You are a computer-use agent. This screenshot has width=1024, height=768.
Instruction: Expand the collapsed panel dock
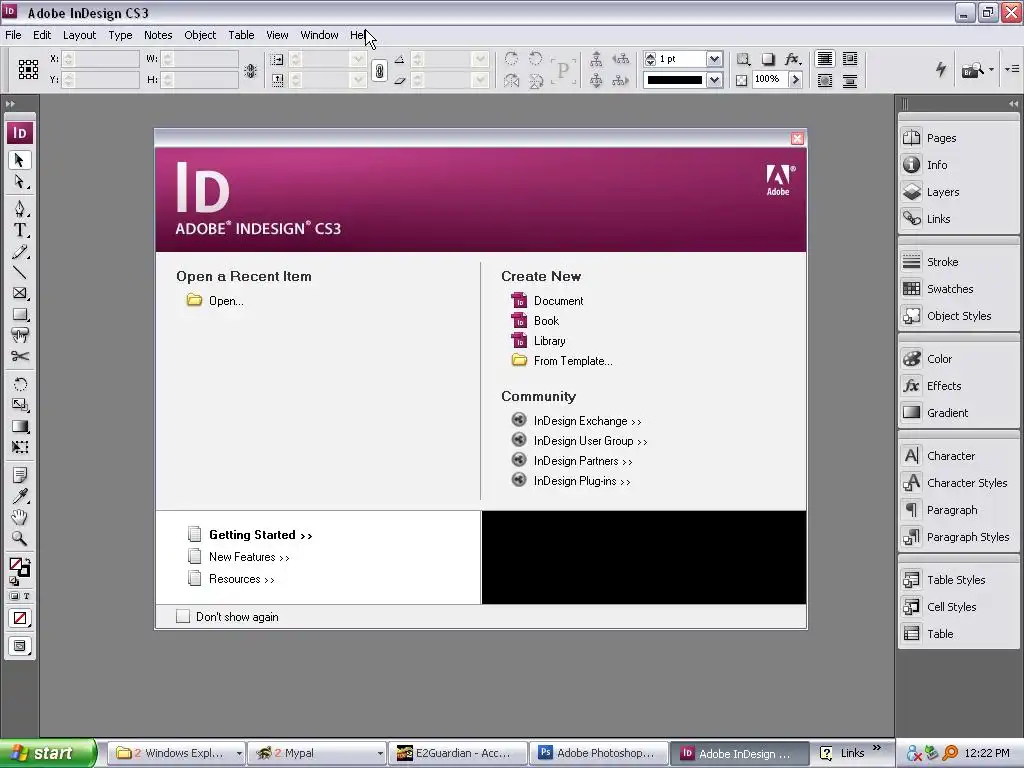(1013, 103)
